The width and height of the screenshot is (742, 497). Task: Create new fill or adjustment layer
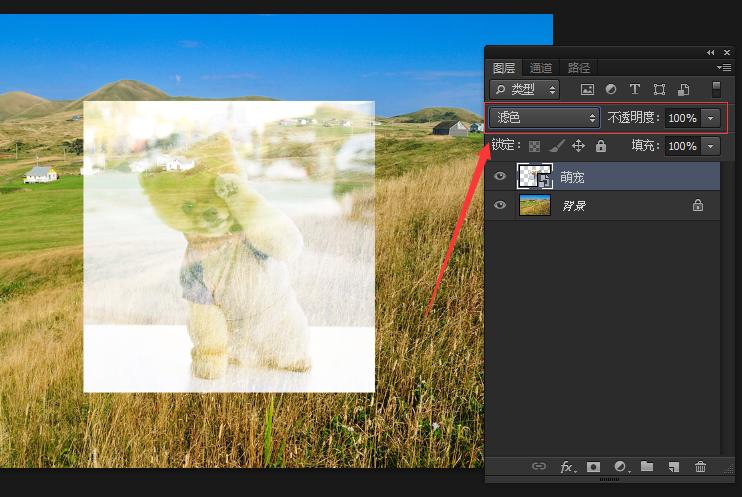pos(620,467)
